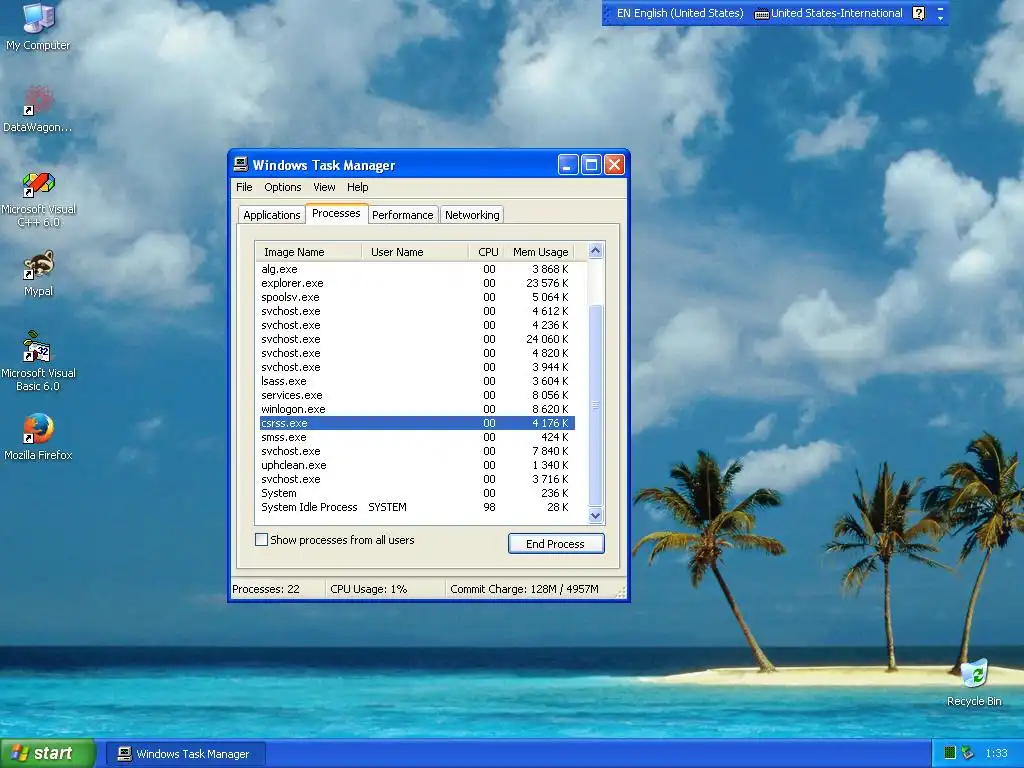
Task: Switch to the Networking tab
Action: (x=472, y=215)
